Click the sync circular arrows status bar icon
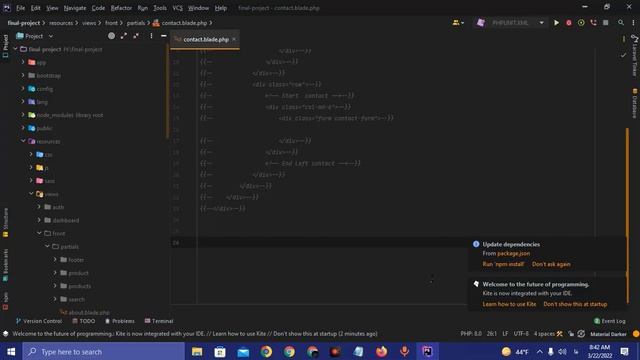The width and height of the screenshot is (640, 360). tap(581, 334)
